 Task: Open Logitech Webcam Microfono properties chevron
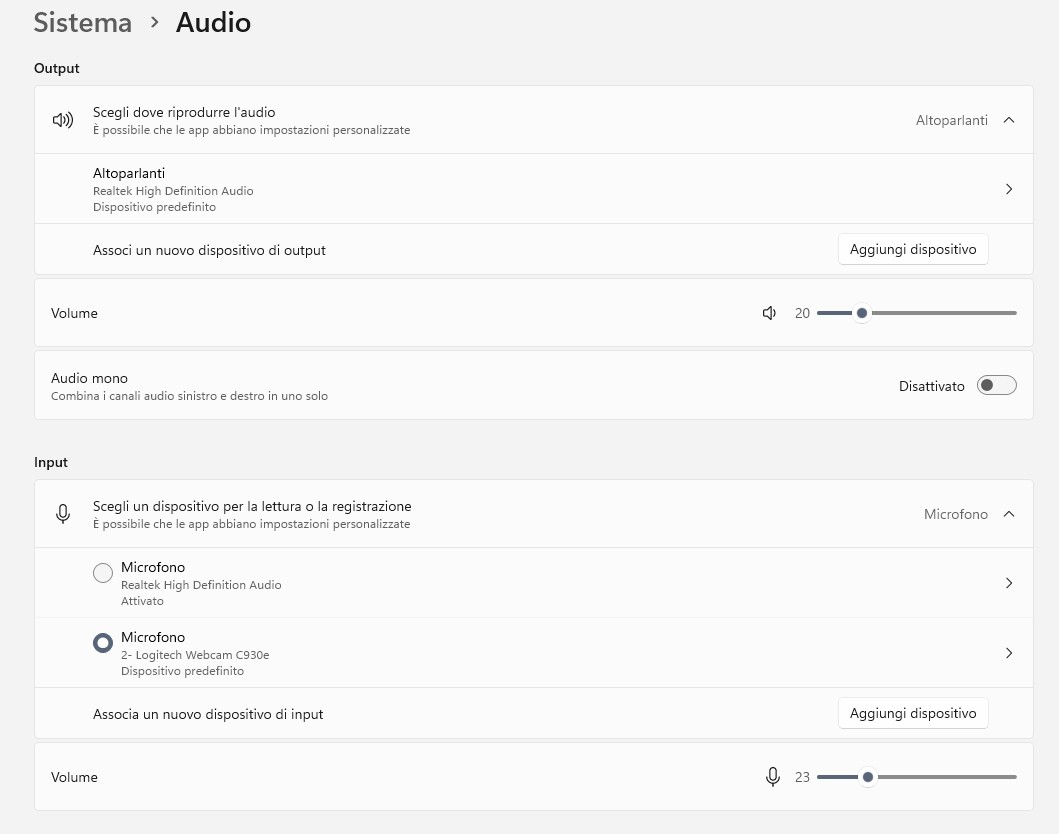coord(1009,653)
